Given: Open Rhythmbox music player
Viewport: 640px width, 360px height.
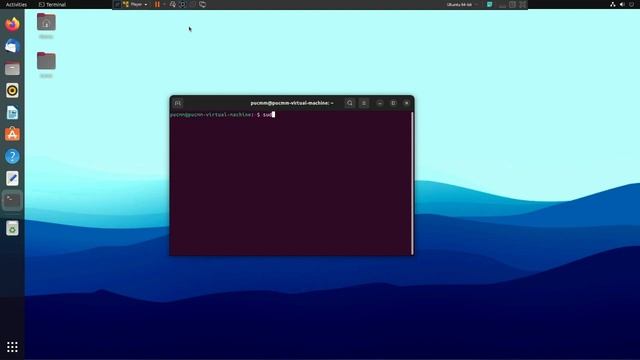Looking at the screenshot, I should [12, 90].
